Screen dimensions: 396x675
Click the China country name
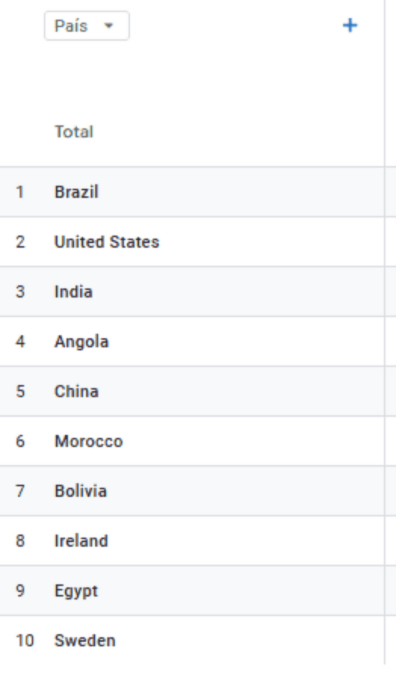click(x=76, y=391)
